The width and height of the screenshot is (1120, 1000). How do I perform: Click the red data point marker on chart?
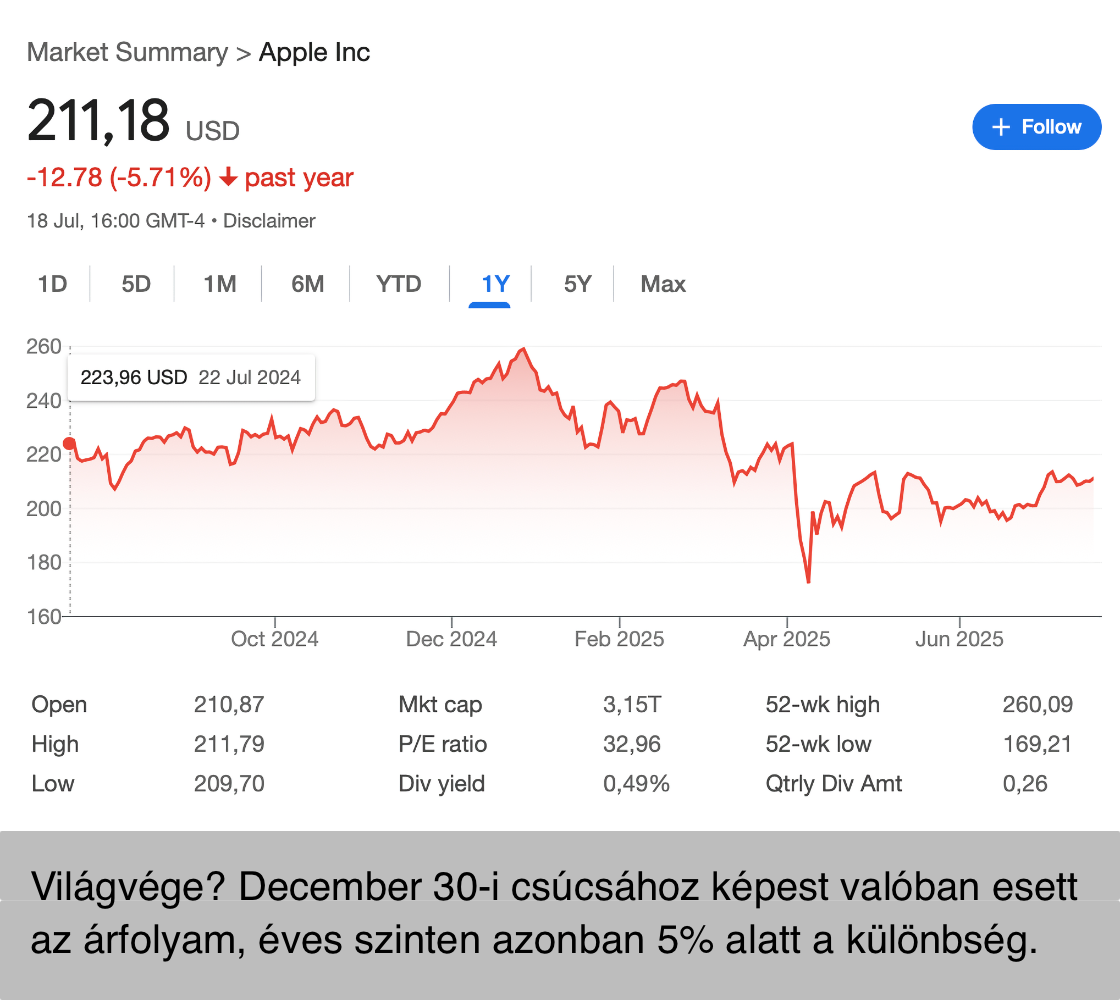coord(69,443)
